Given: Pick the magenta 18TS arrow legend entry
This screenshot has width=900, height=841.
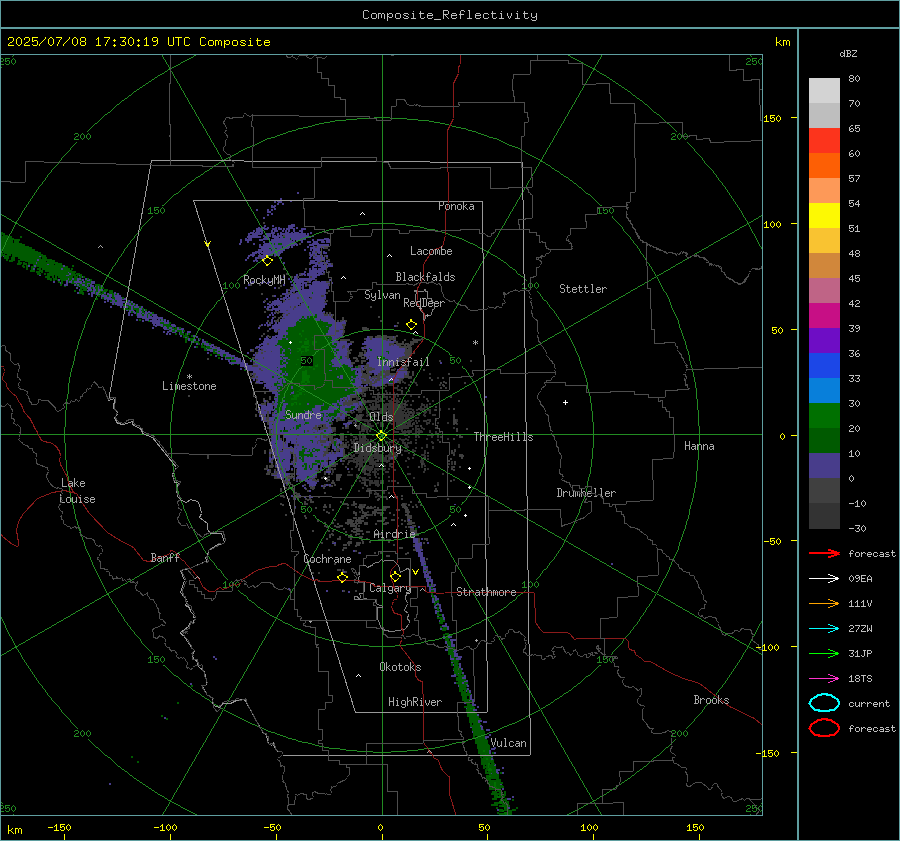Looking at the screenshot, I should (x=824, y=679).
